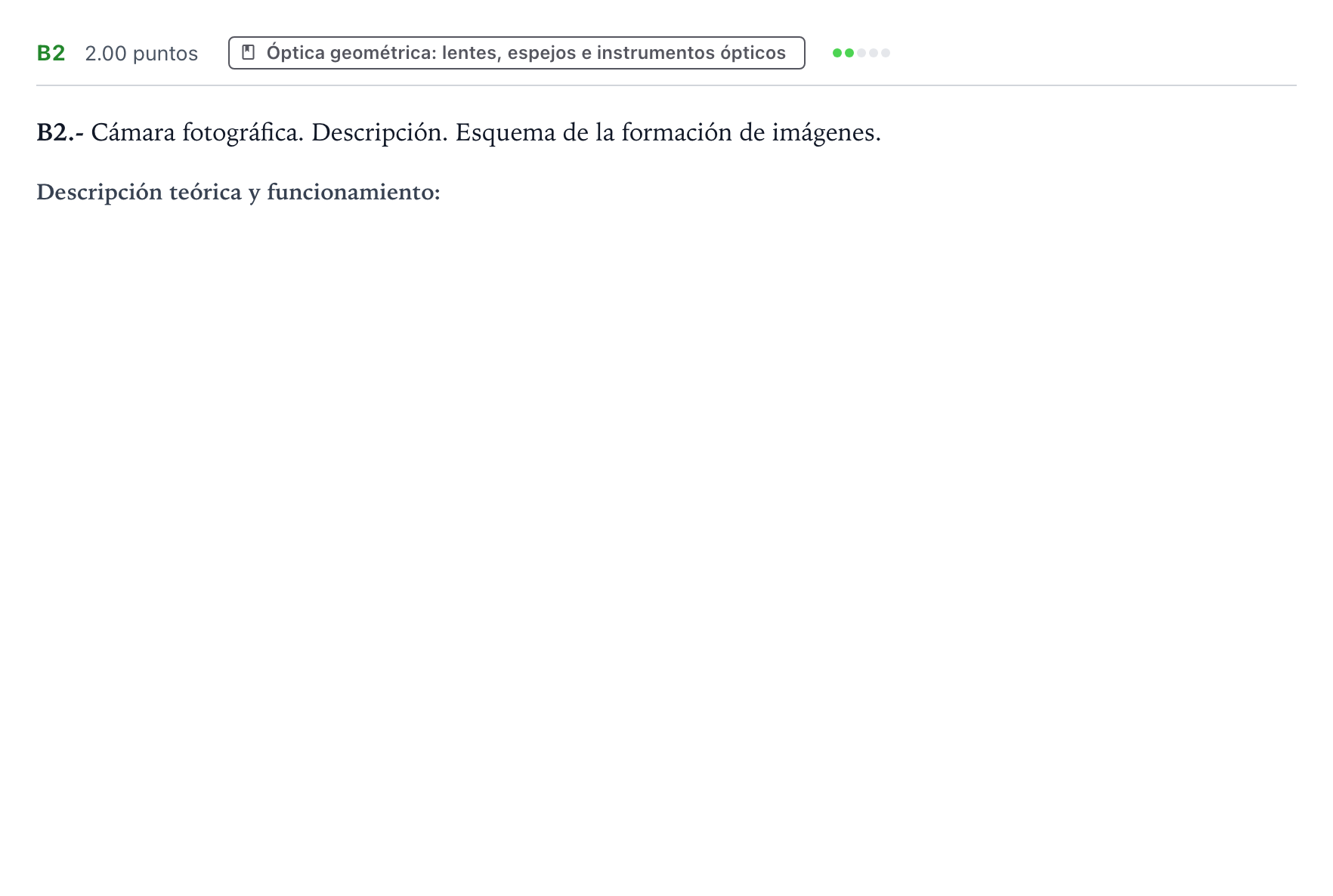Click the bookmark icon in the topic tag
This screenshot has height=896, width=1333.
coord(248,53)
